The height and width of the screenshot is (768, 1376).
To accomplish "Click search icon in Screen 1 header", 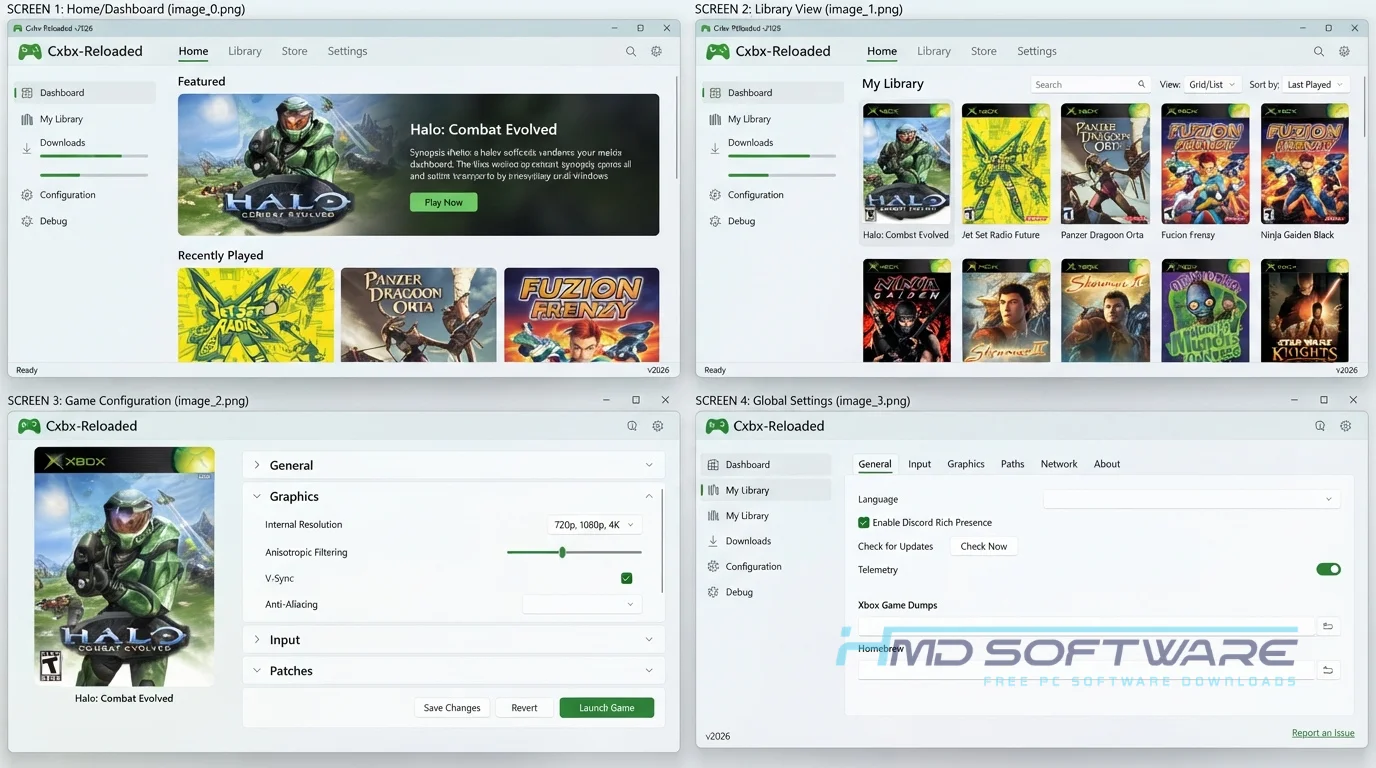I will 631,51.
